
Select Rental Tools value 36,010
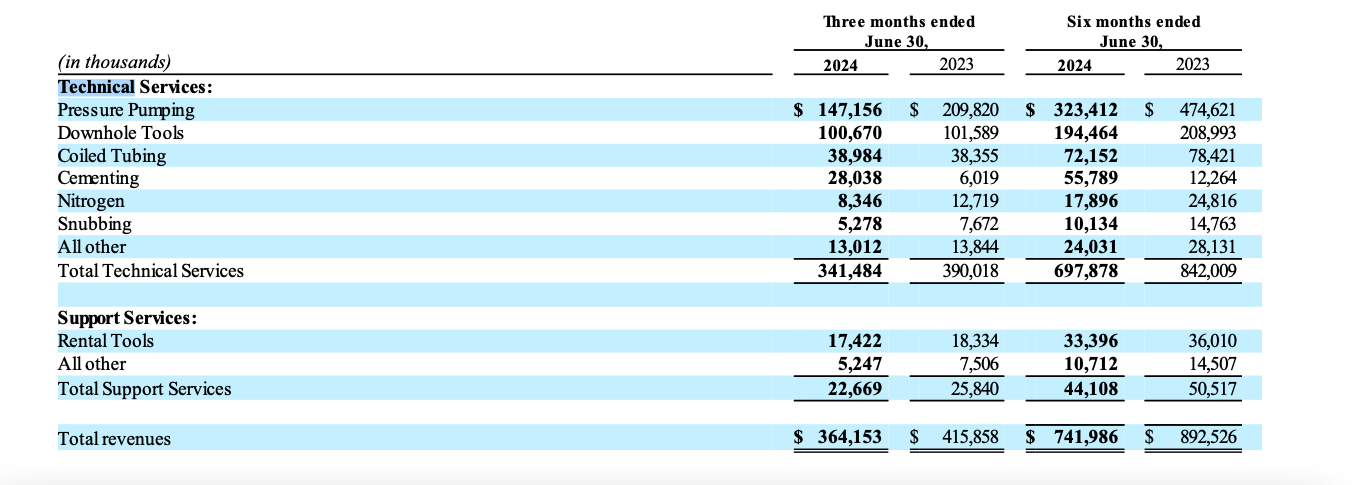[x=1212, y=341]
